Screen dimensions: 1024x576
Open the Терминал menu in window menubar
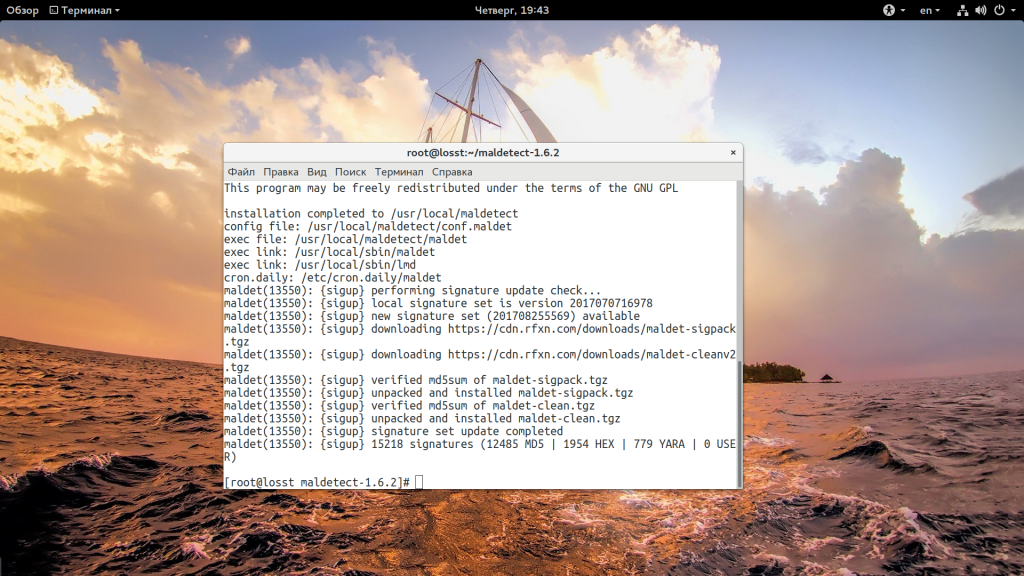point(399,172)
